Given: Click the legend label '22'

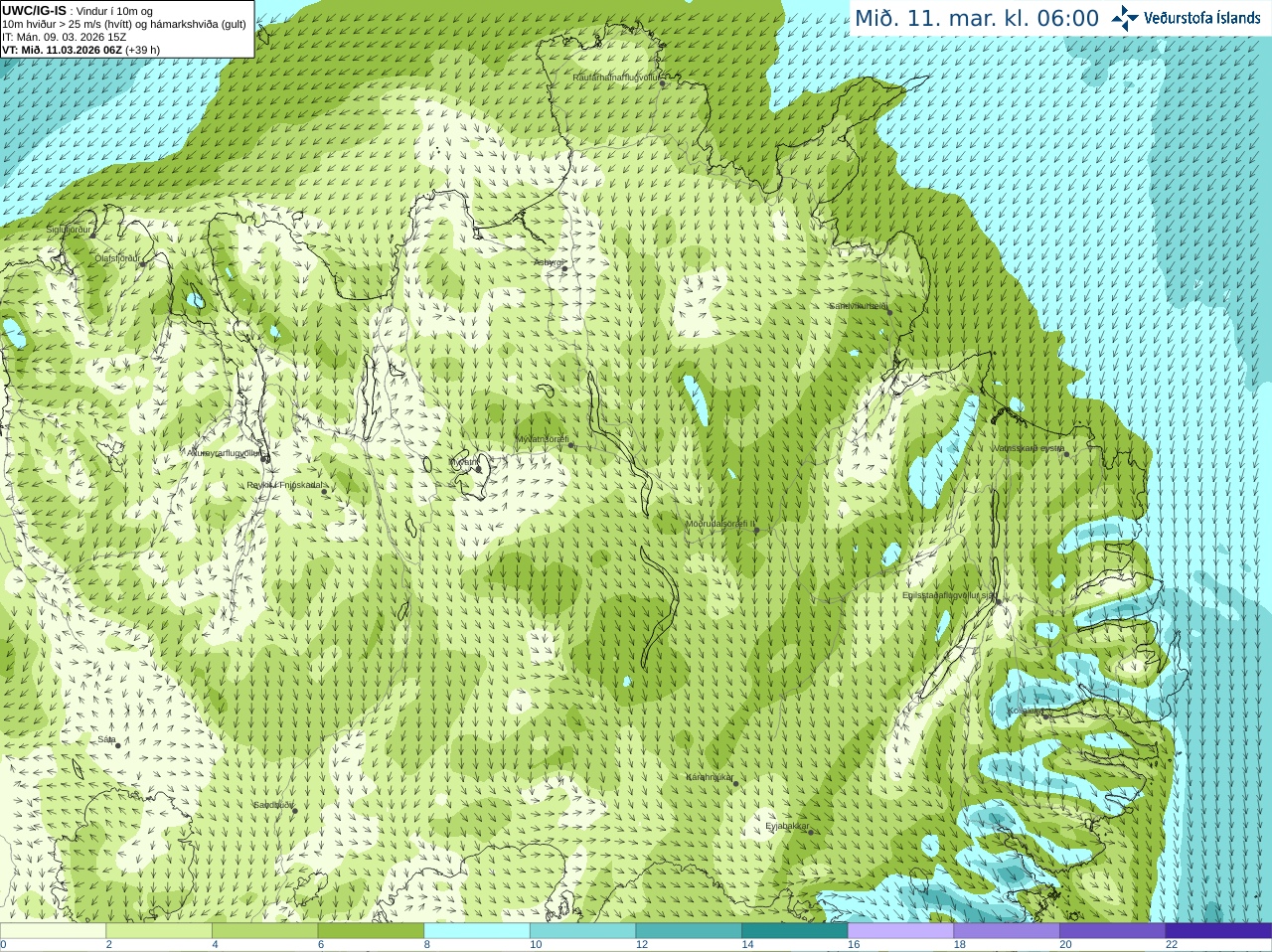Looking at the screenshot, I should click(1172, 945).
